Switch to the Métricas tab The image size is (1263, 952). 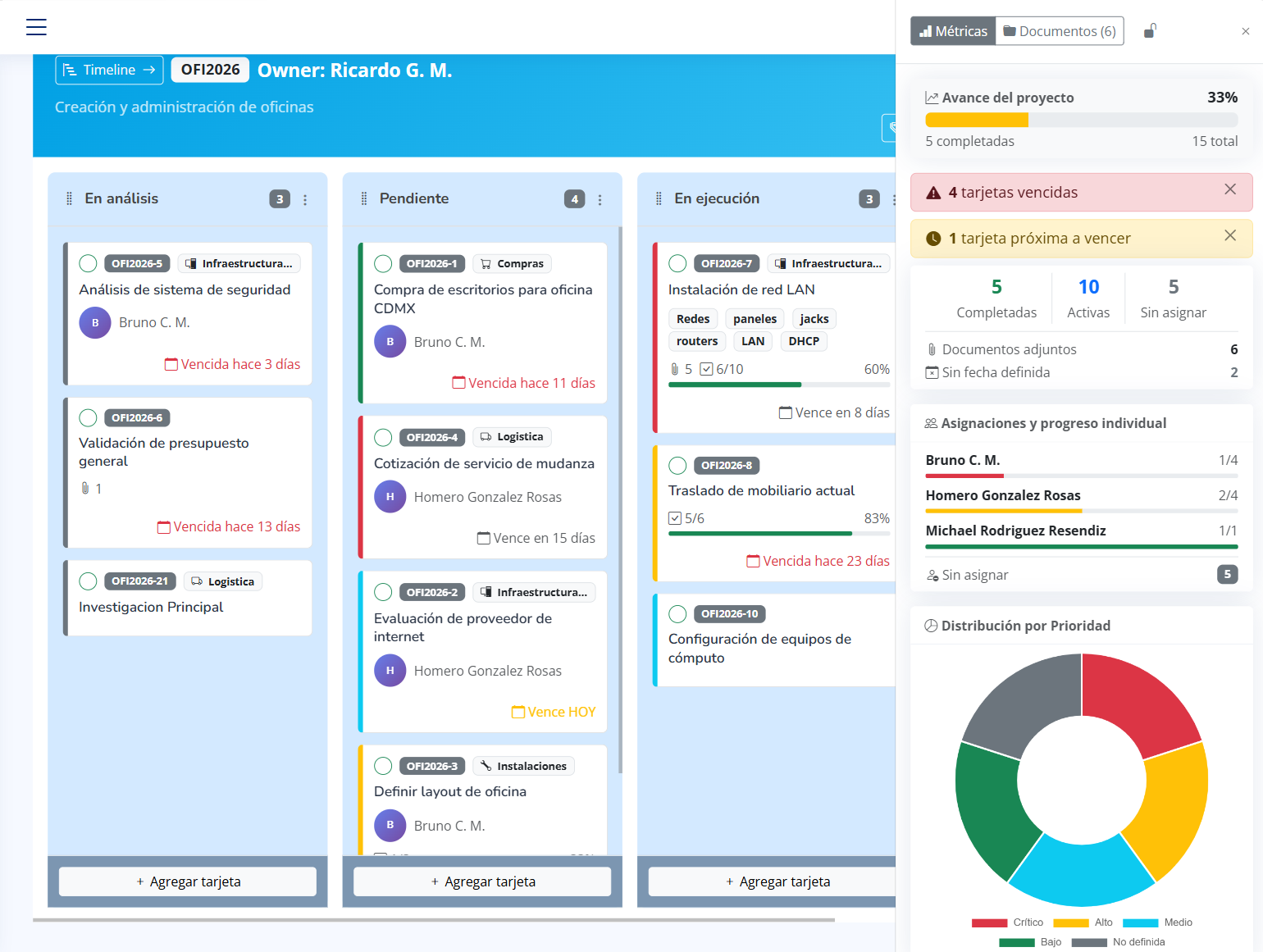pos(953,31)
